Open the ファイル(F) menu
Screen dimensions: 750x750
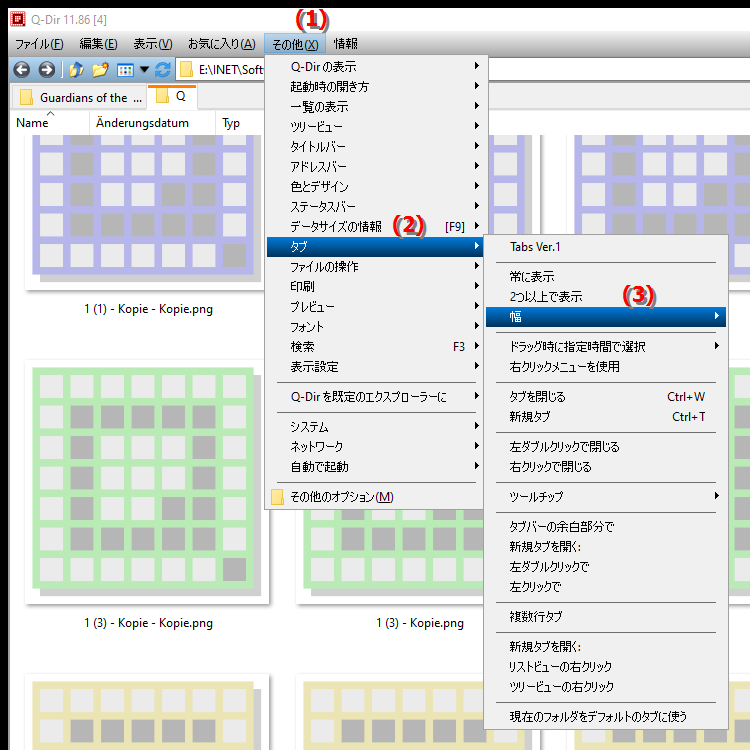point(39,44)
